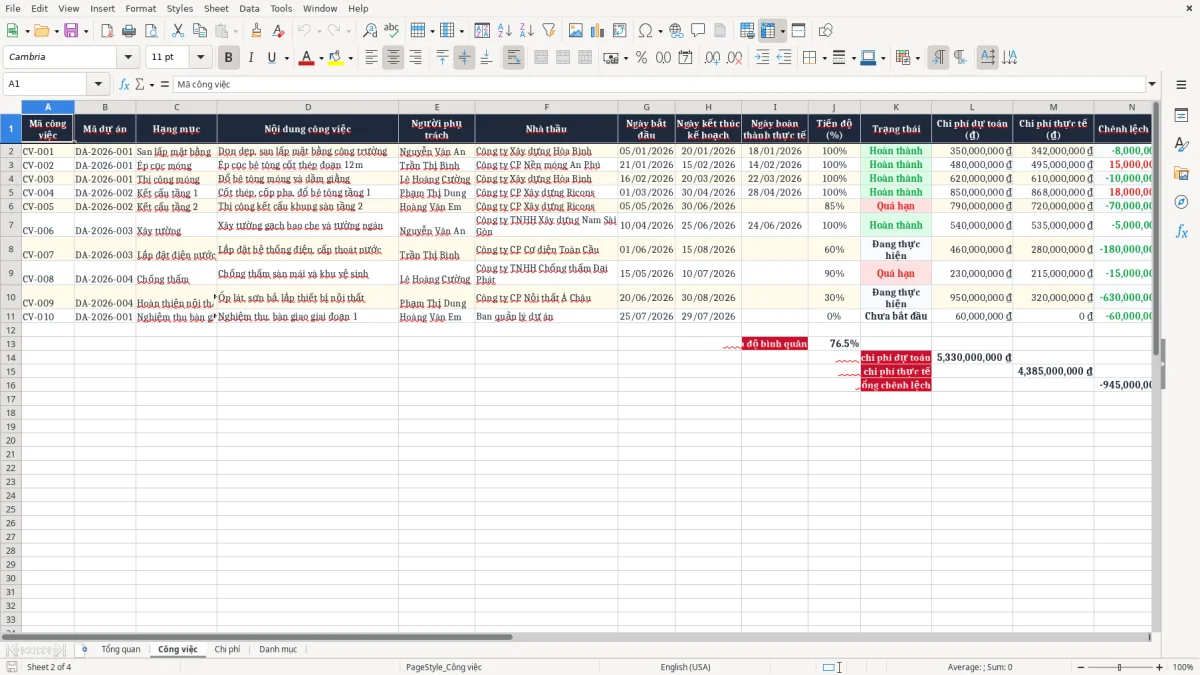Switch to the Chi phí sheet tab
The height and width of the screenshot is (675, 1200).
point(227,650)
